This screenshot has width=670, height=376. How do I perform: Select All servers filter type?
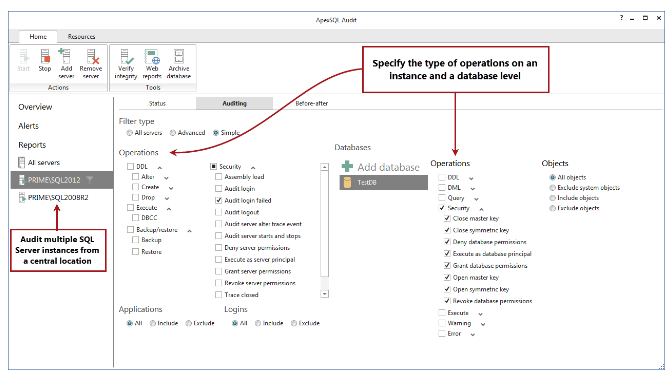(x=129, y=133)
